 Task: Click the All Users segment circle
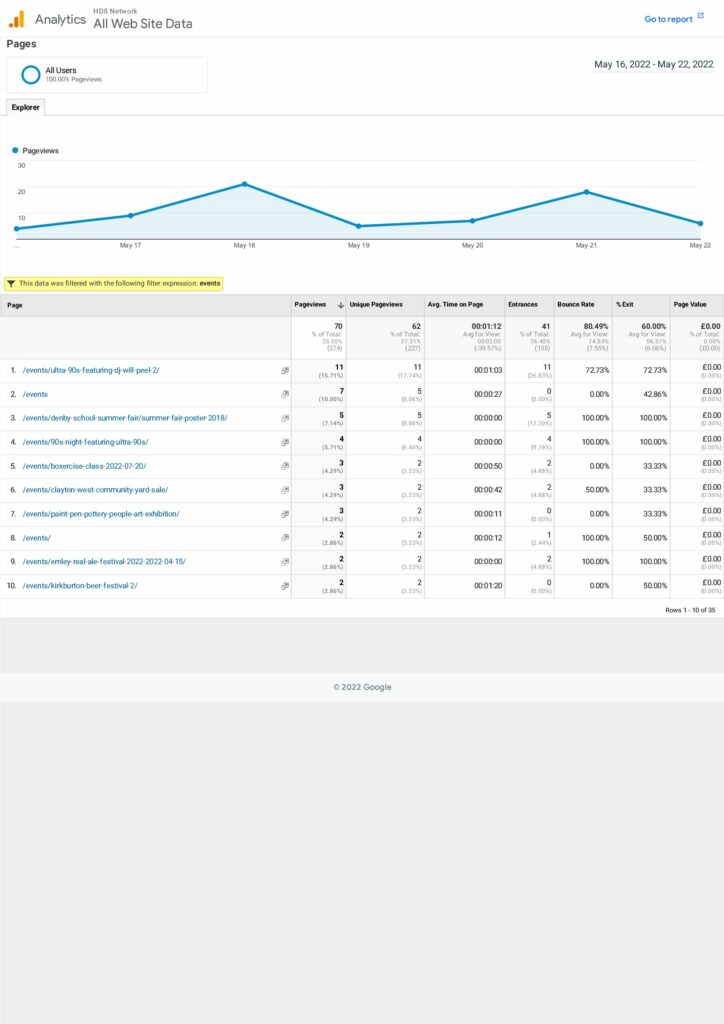[x=31, y=75]
